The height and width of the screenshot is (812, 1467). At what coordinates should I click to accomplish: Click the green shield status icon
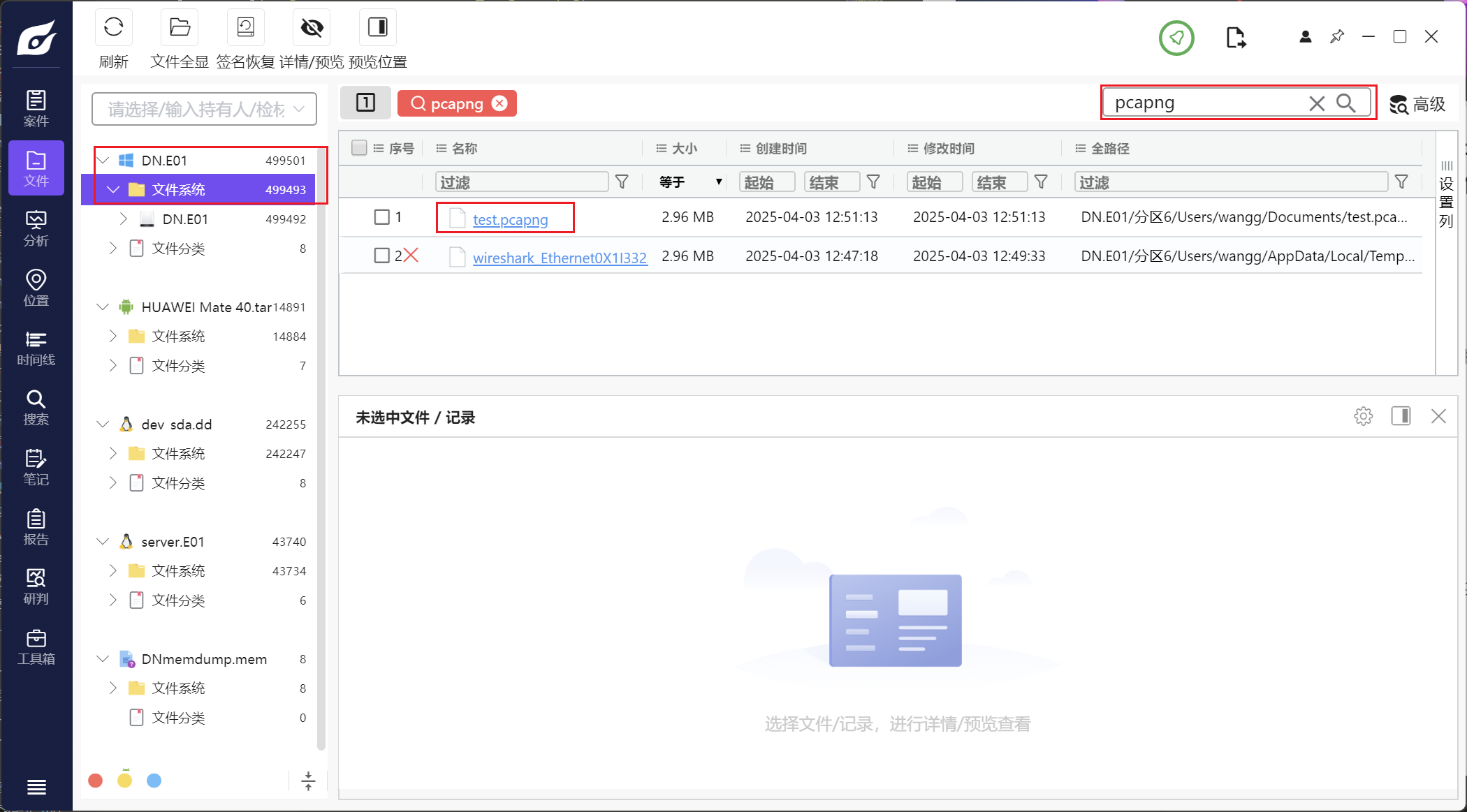point(1176,38)
